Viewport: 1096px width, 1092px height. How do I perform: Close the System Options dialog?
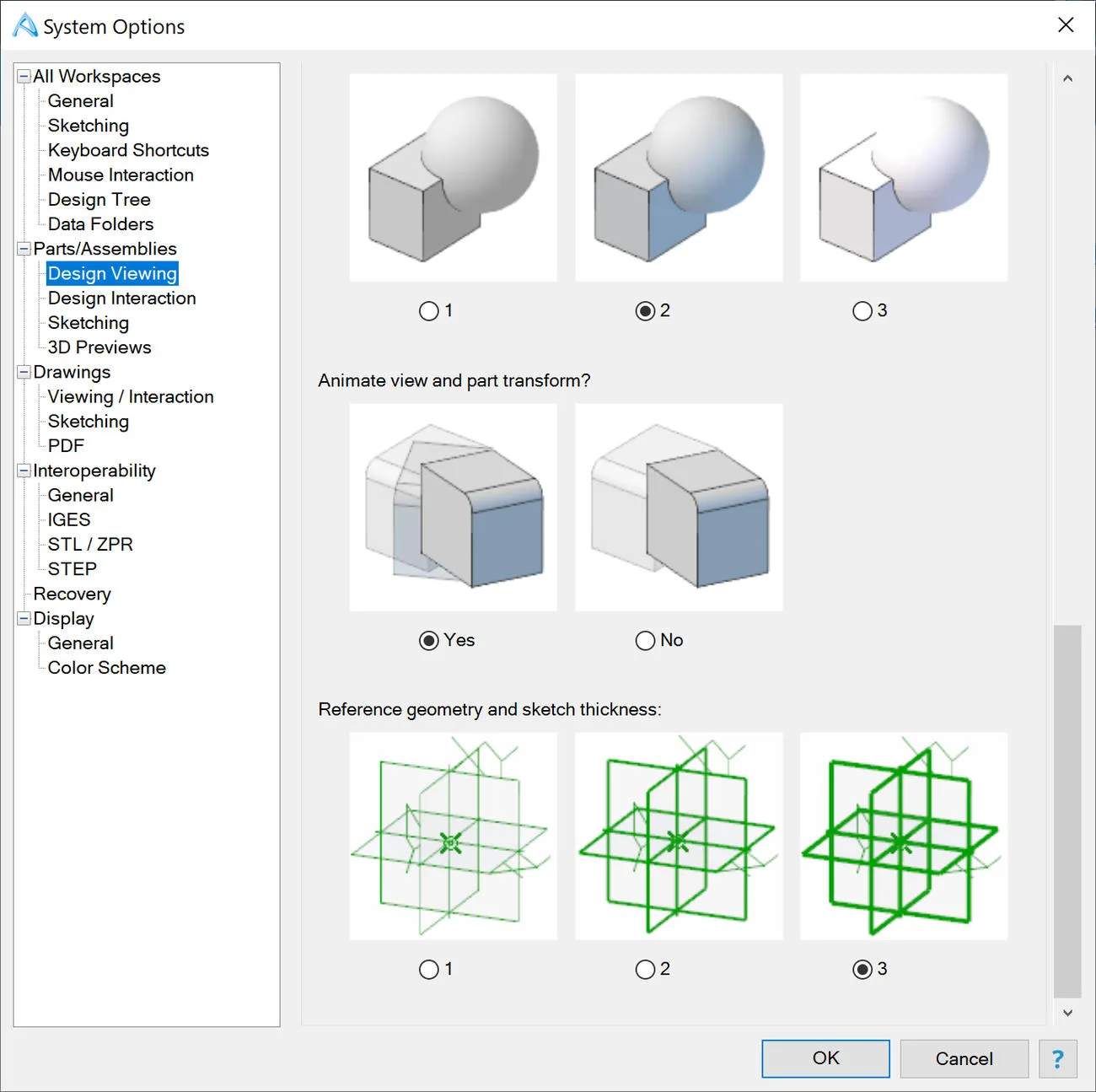tap(1066, 25)
